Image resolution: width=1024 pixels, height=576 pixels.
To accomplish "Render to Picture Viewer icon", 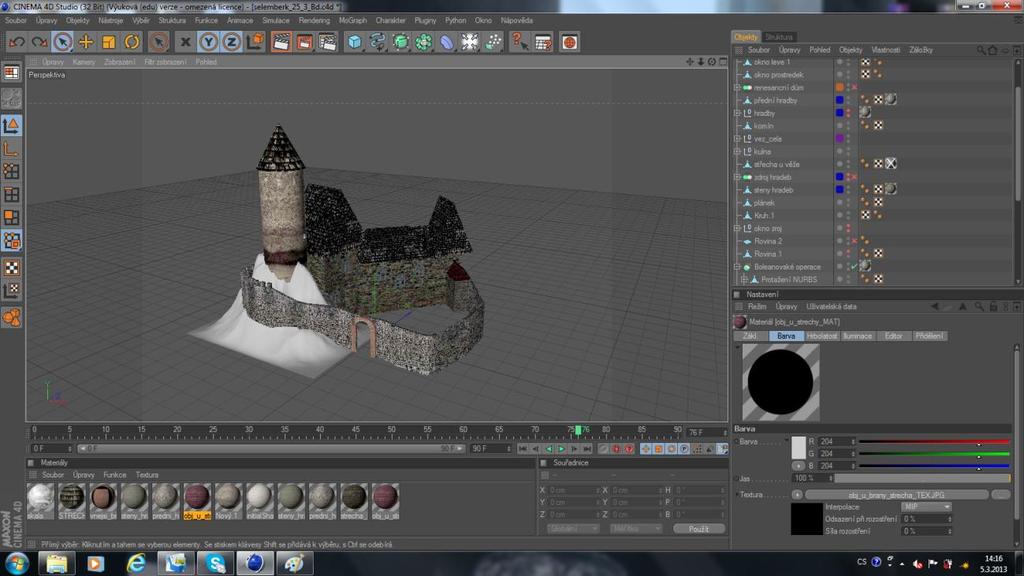I will tap(304, 42).
